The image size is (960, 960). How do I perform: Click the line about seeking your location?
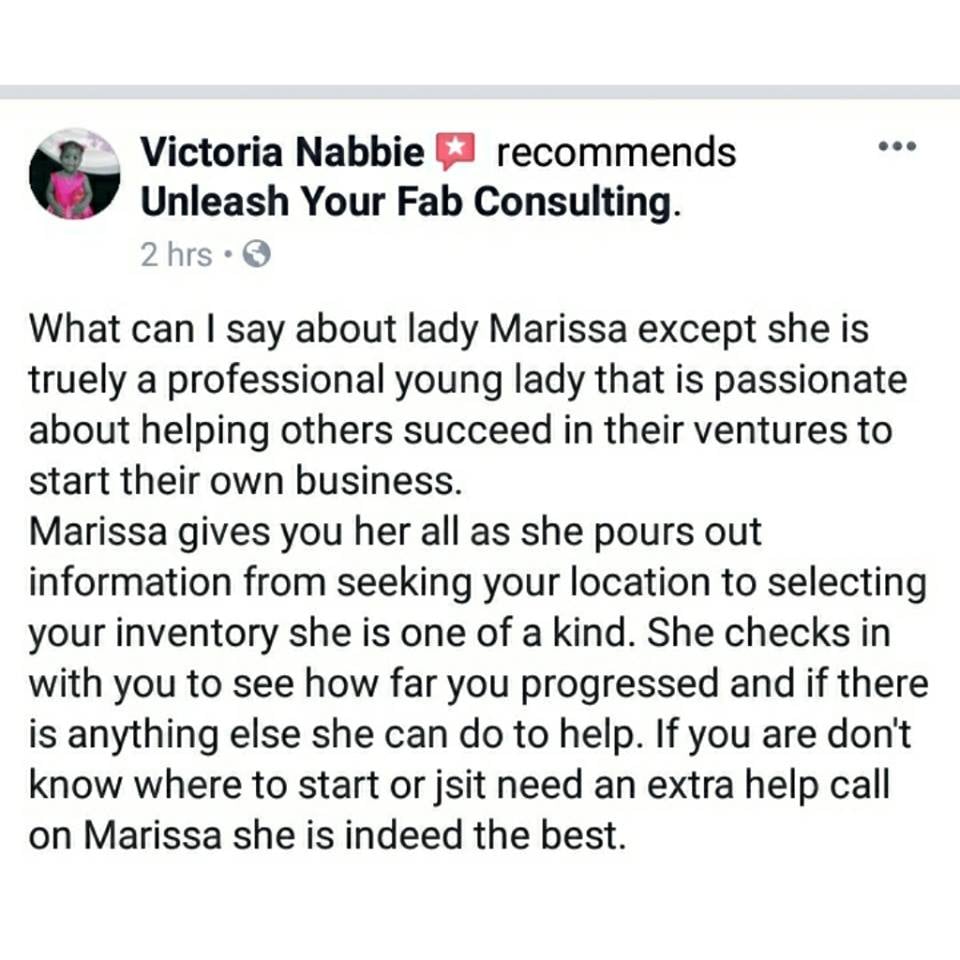point(478,583)
